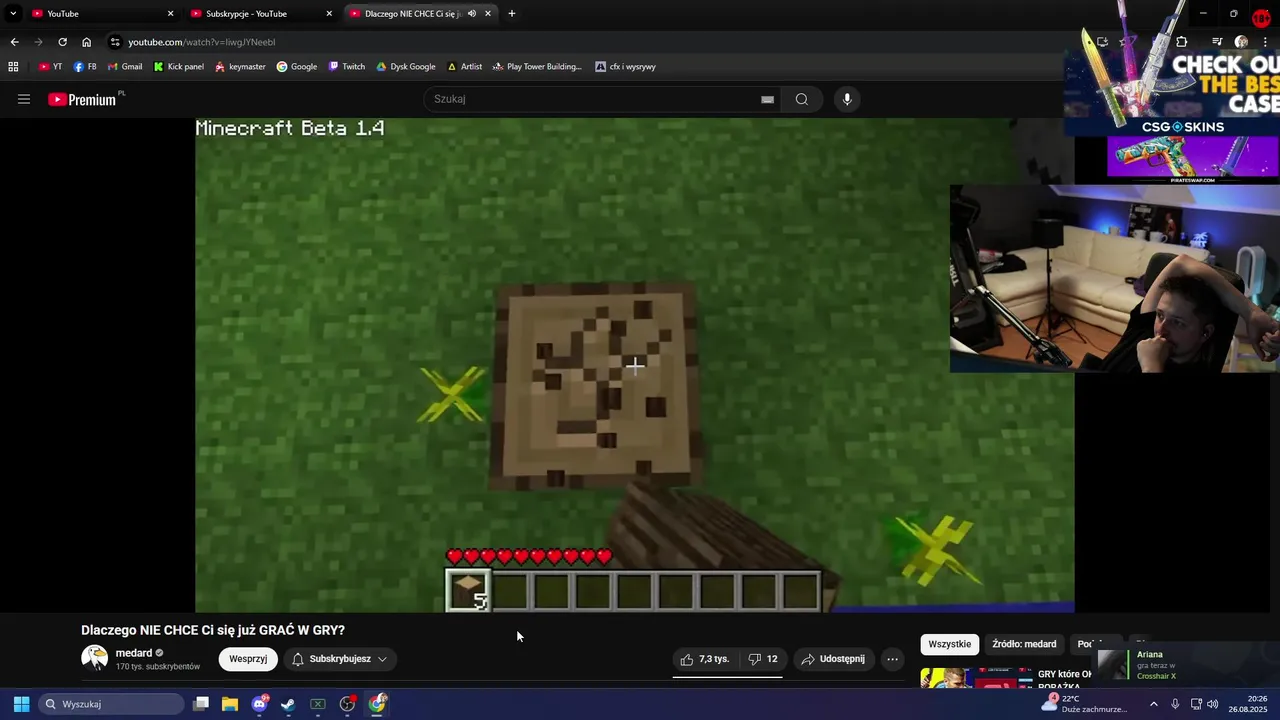This screenshot has height=720, width=1280.
Task: Open the Dysk Google bookmark
Action: coord(406,67)
